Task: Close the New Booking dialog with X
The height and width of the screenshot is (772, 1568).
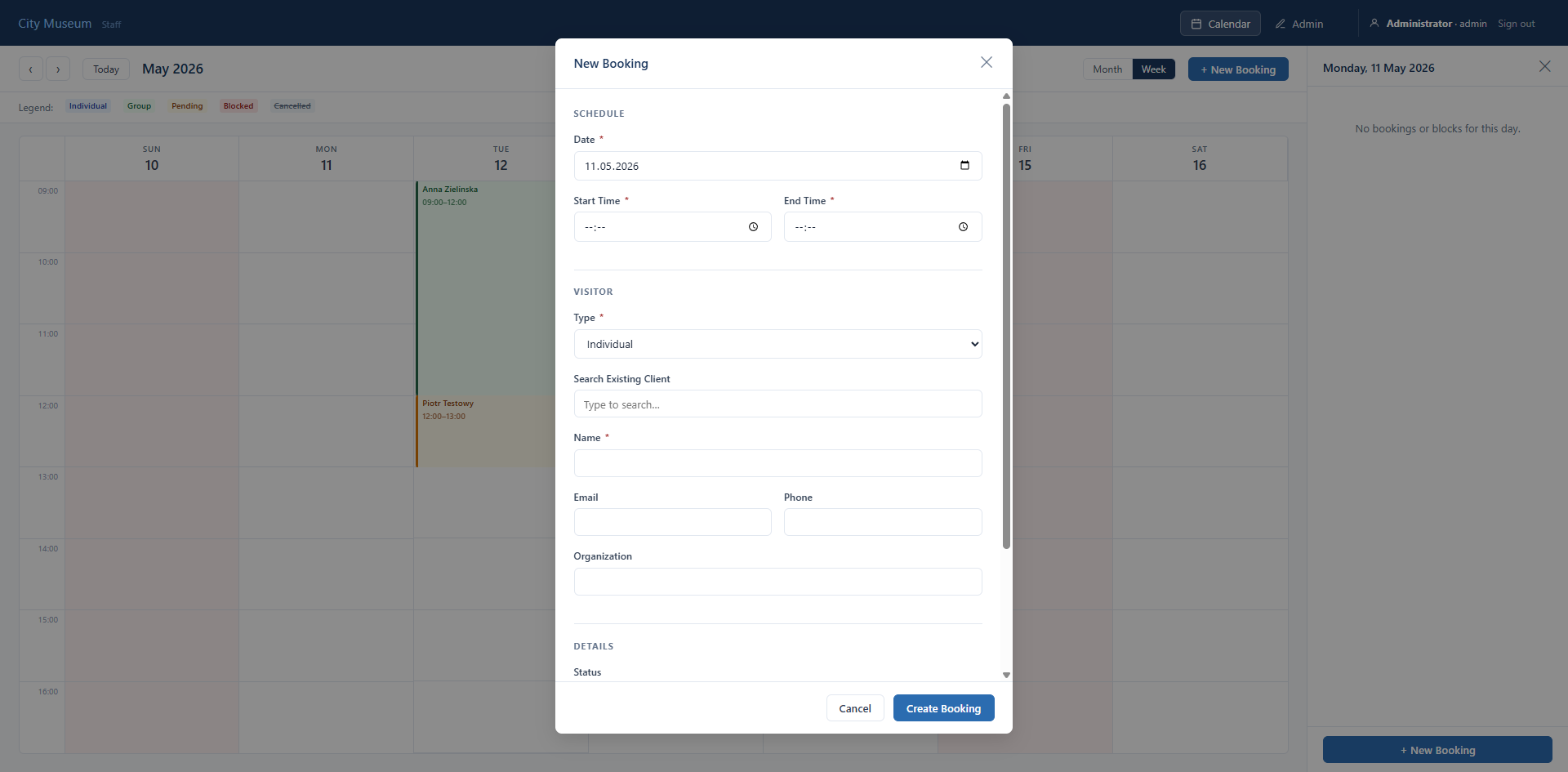Action: click(x=987, y=63)
